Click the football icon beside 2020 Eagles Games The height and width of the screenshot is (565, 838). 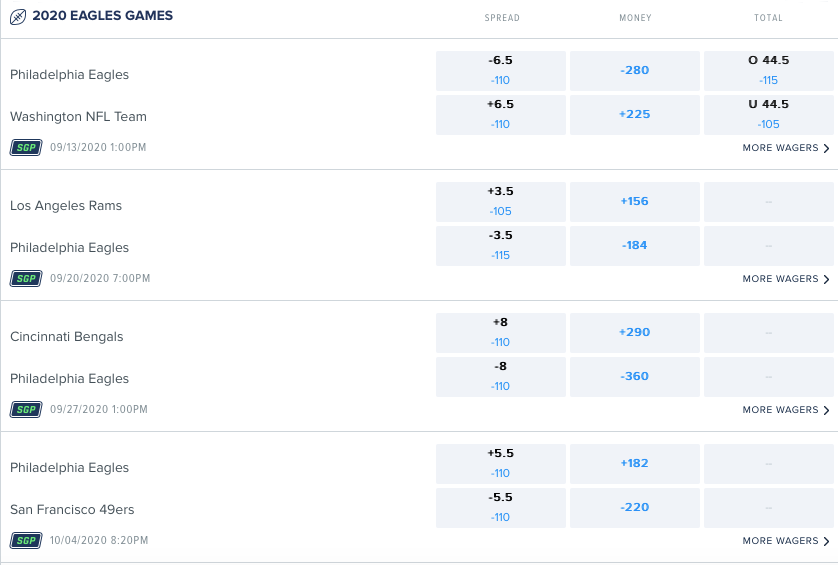pyautogui.click(x=18, y=17)
